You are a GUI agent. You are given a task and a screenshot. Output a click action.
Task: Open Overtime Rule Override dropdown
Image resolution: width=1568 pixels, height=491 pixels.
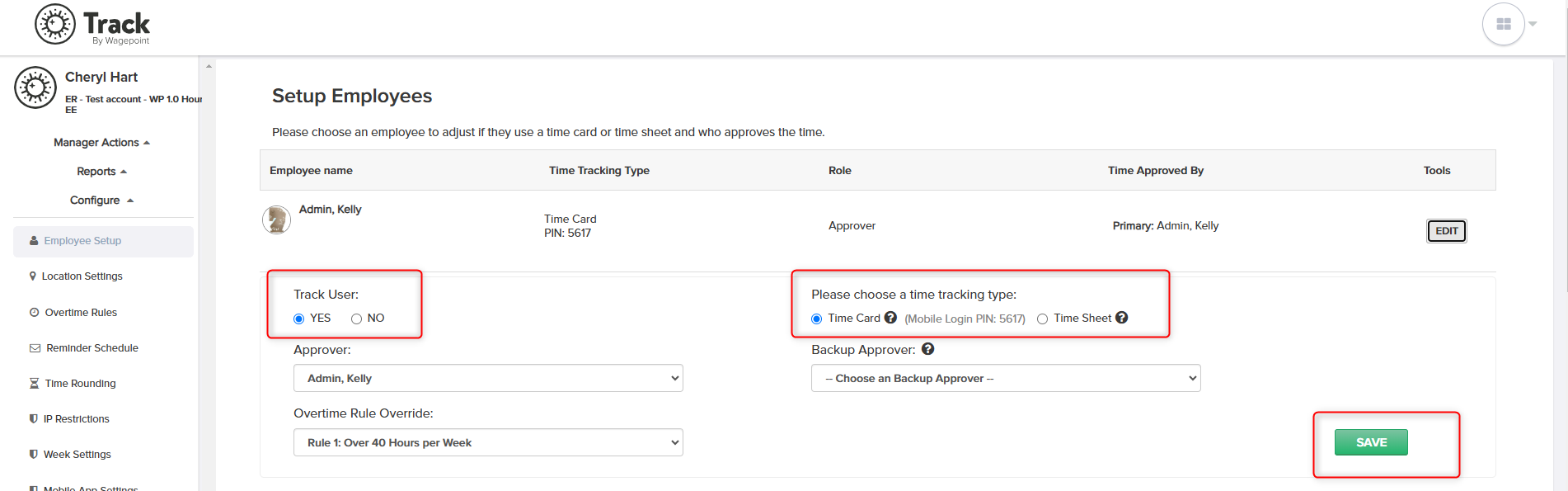pos(488,442)
